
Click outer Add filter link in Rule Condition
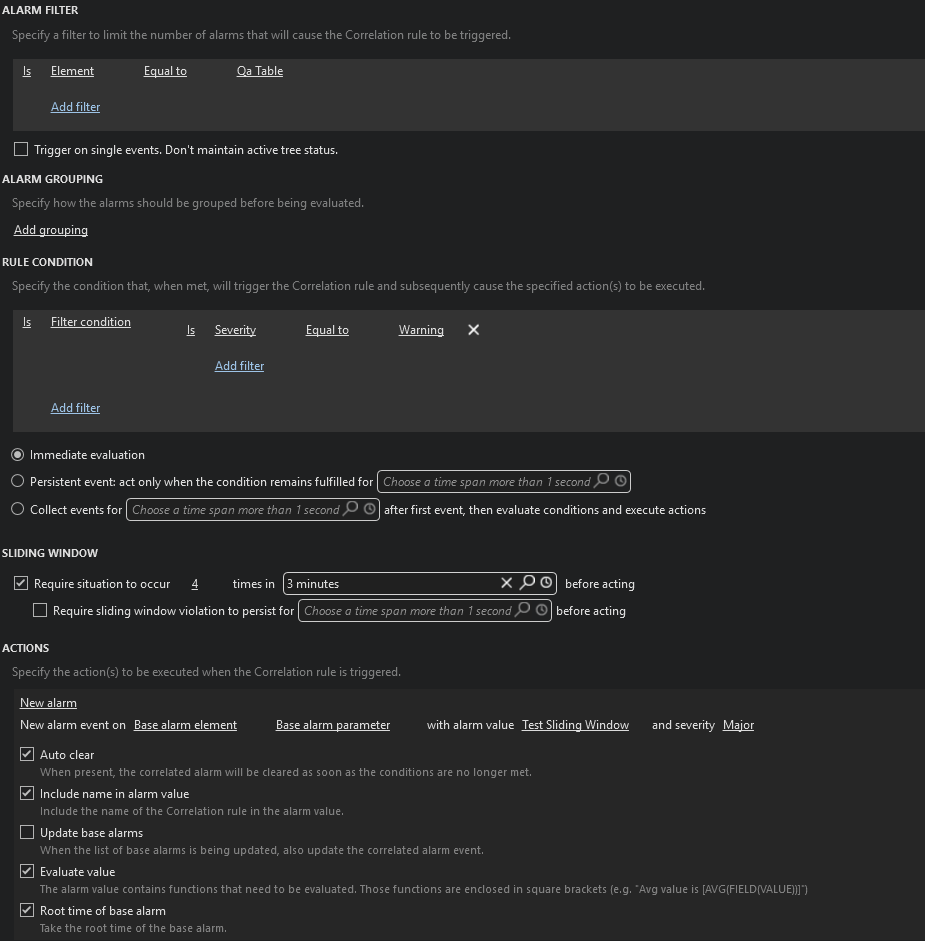tap(75, 407)
